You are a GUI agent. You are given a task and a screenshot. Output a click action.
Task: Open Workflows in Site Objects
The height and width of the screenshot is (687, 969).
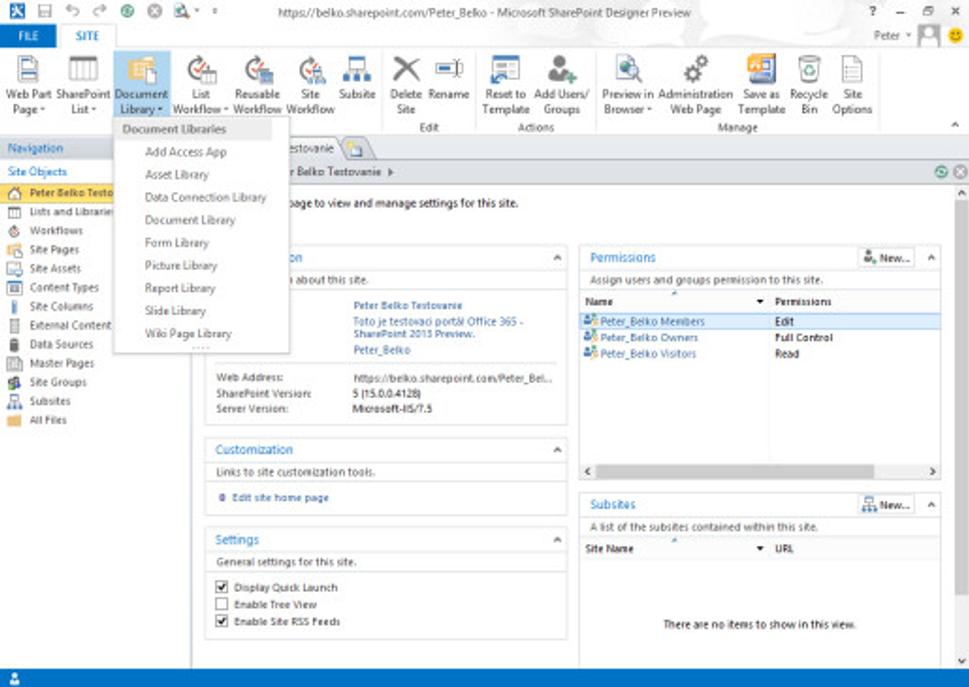[56, 230]
